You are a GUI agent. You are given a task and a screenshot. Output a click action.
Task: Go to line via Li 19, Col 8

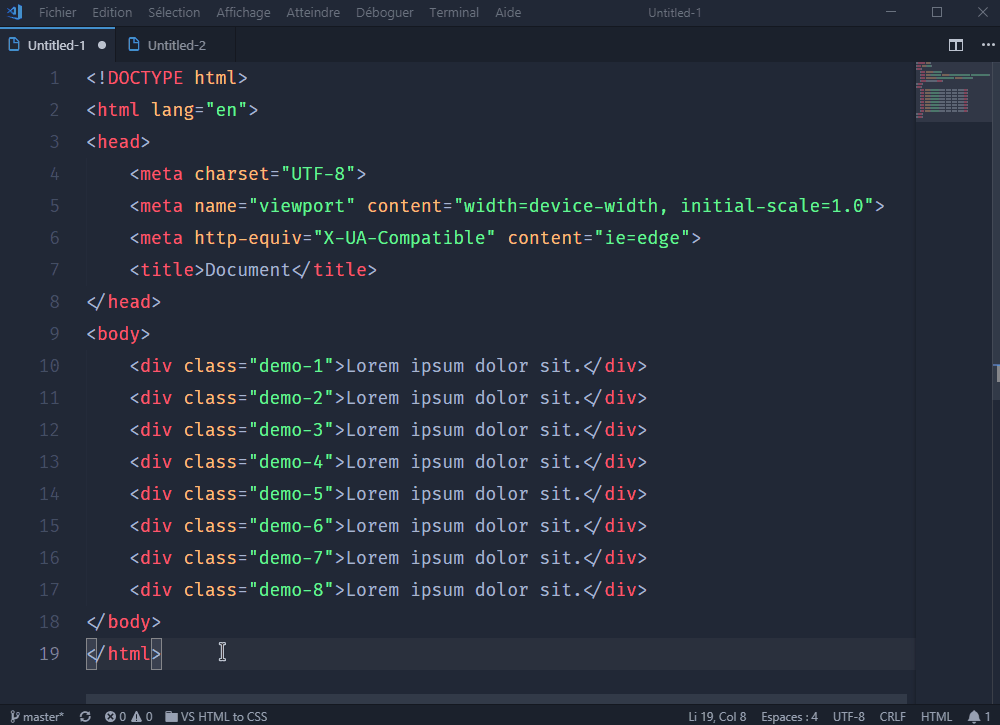[x=718, y=716]
